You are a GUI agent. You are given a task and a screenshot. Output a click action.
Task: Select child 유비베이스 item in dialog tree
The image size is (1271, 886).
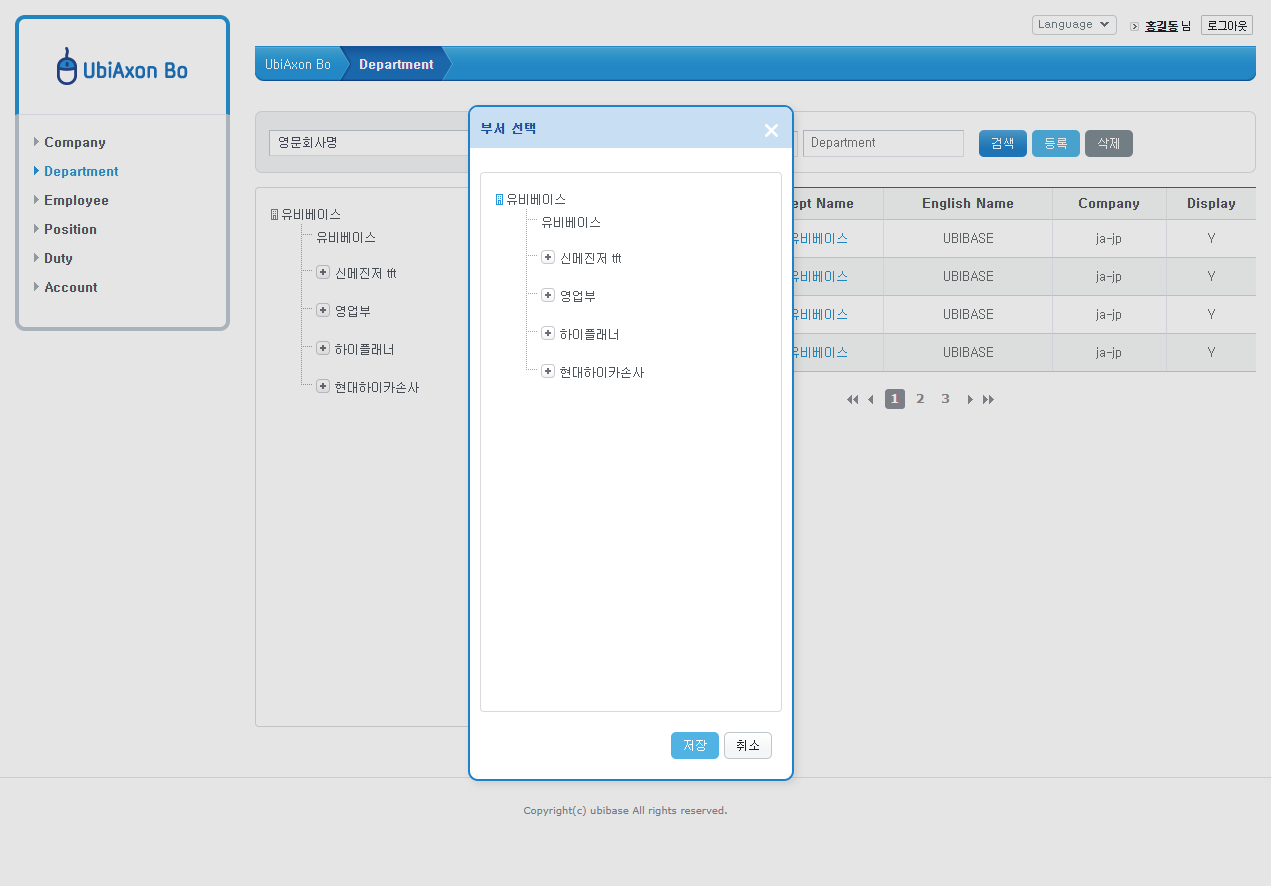pos(571,222)
